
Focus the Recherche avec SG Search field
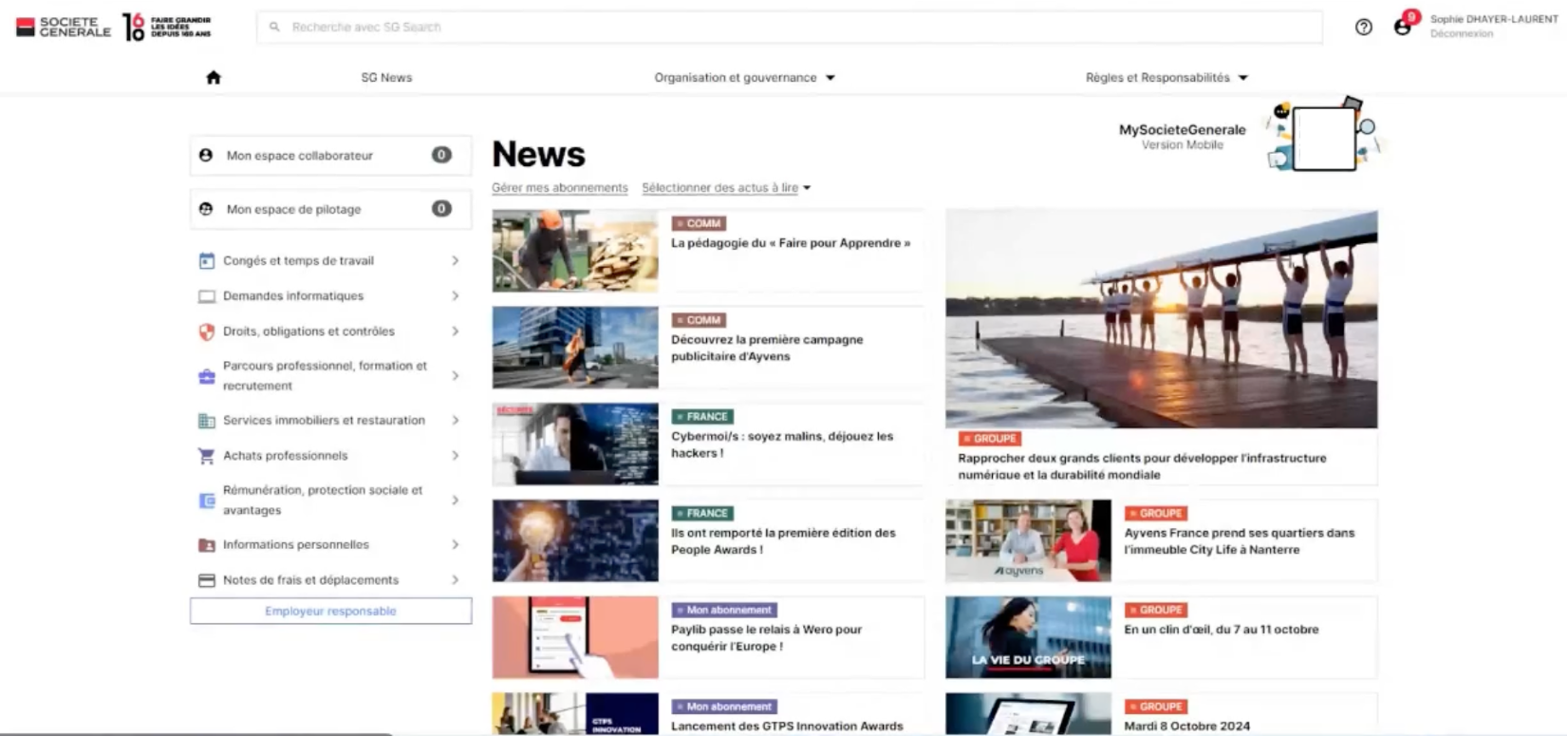coord(790,28)
